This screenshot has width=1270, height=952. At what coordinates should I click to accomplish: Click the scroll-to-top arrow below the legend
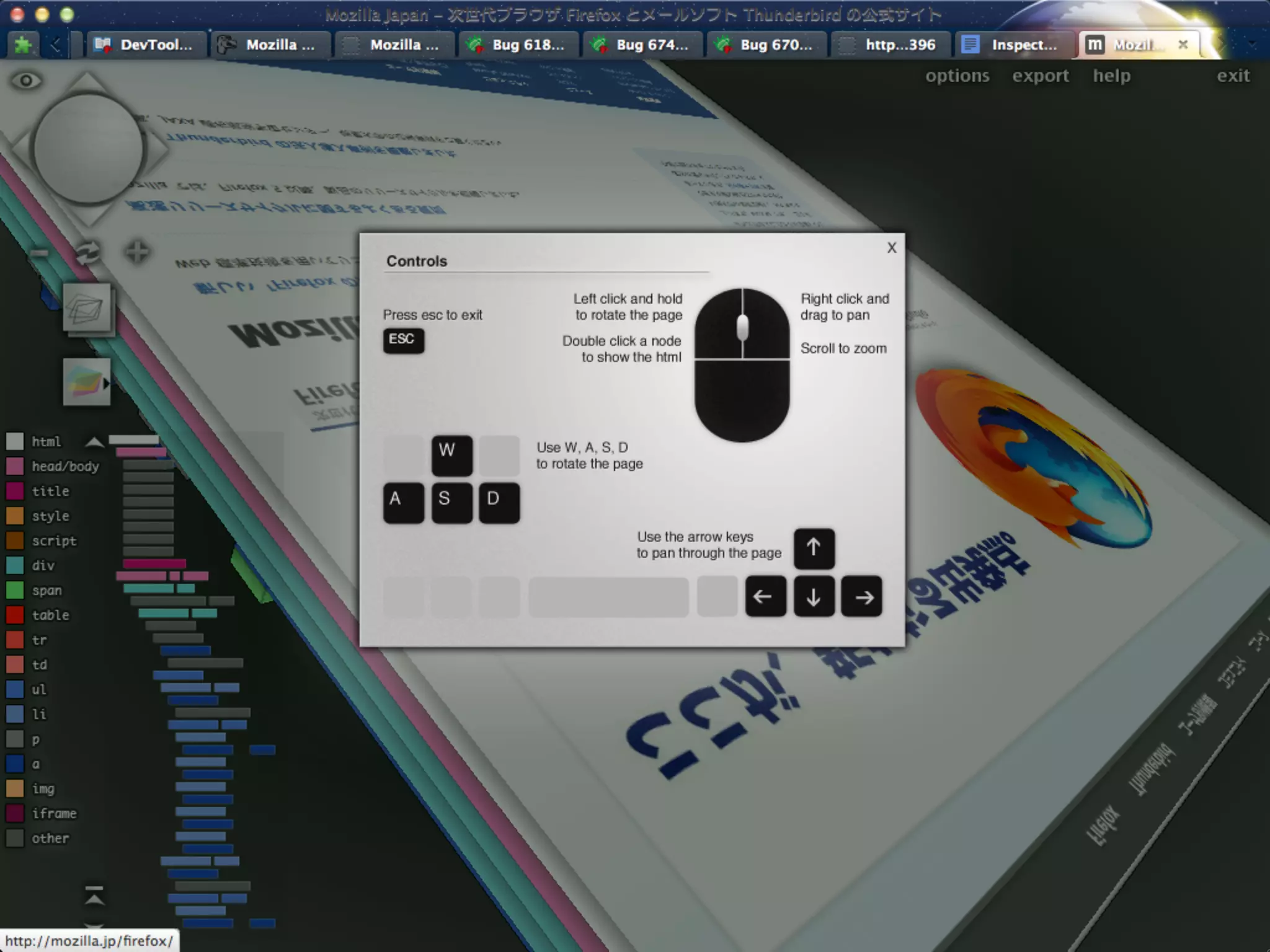point(94,896)
